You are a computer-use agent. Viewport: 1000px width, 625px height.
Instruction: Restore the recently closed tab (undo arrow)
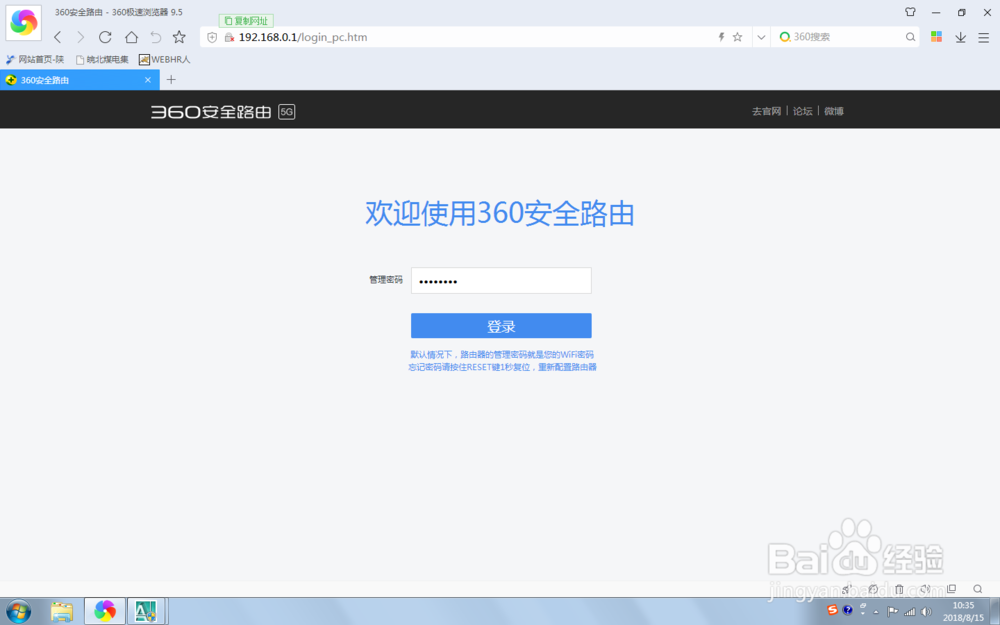pos(156,37)
